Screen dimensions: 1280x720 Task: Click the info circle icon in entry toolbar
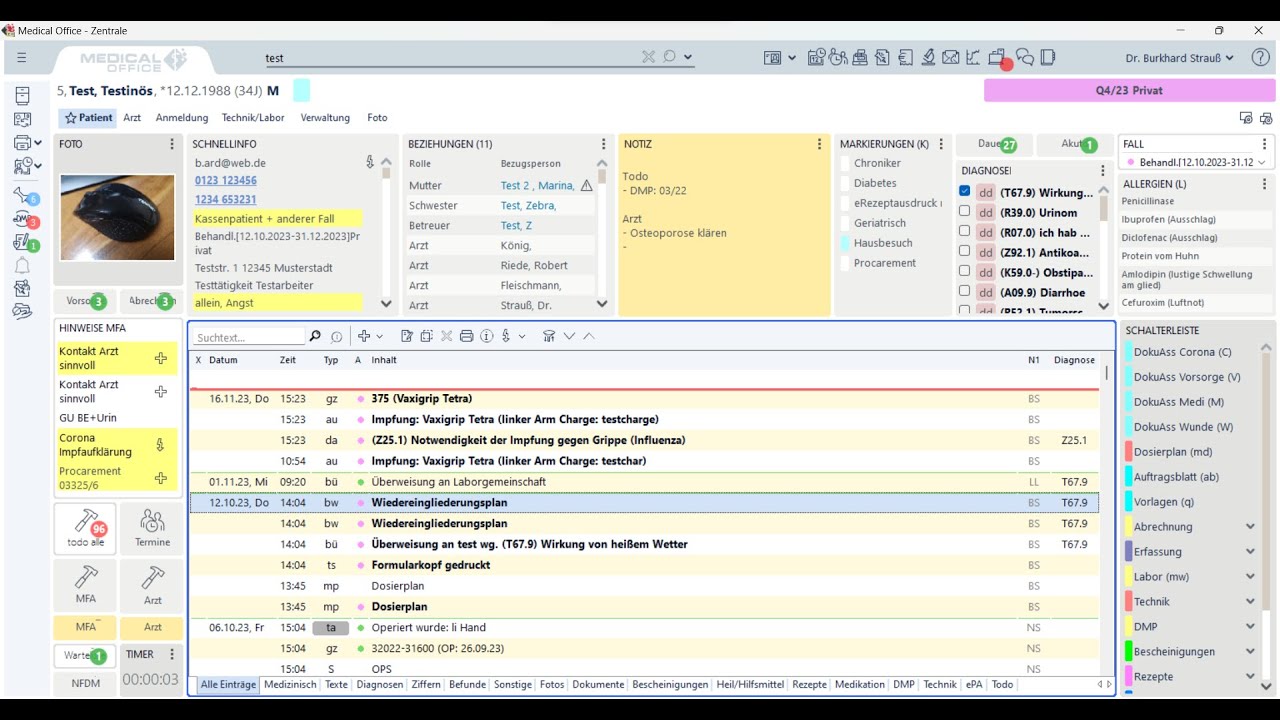(x=486, y=336)
